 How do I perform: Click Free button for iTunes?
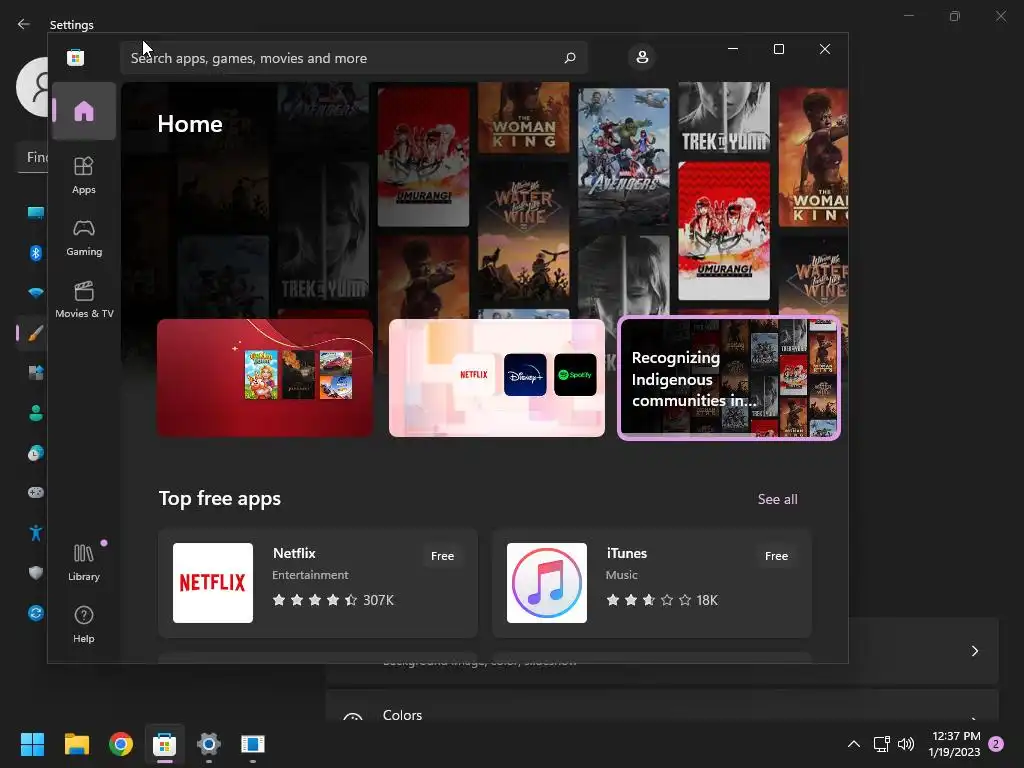(x=776, y=556)
